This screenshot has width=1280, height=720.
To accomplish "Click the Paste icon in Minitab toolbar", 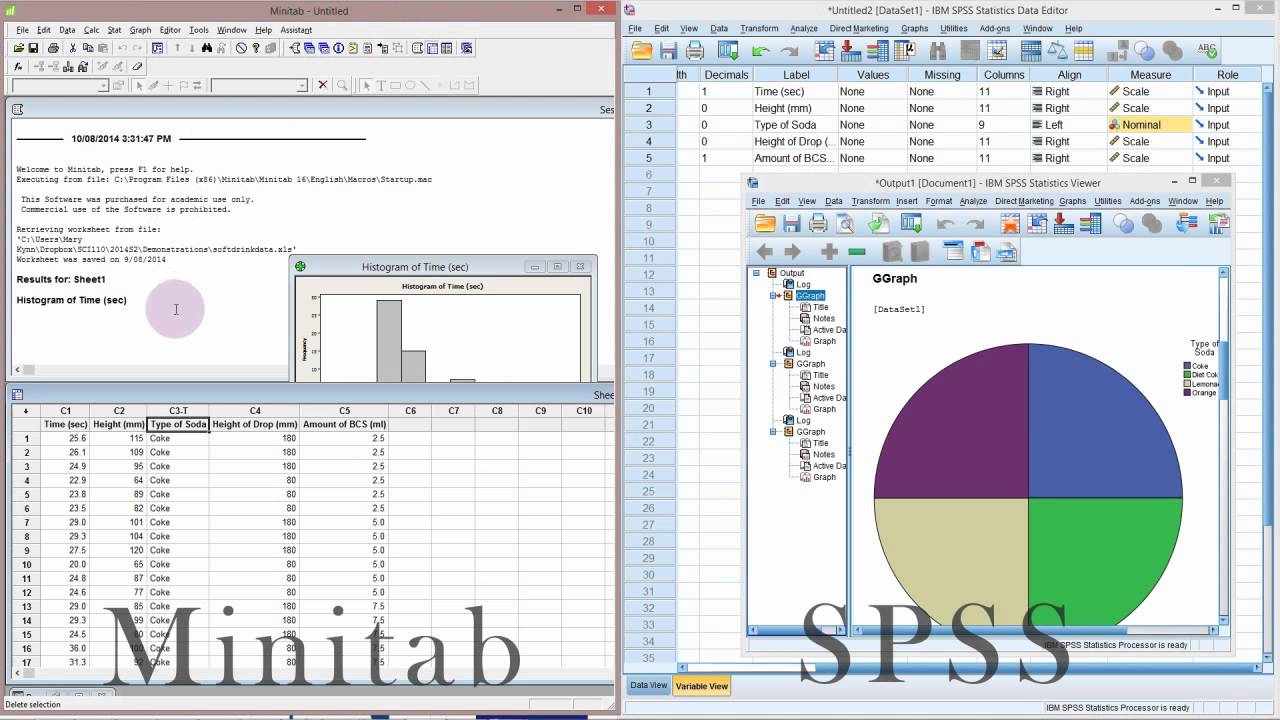I will [105, 48].
